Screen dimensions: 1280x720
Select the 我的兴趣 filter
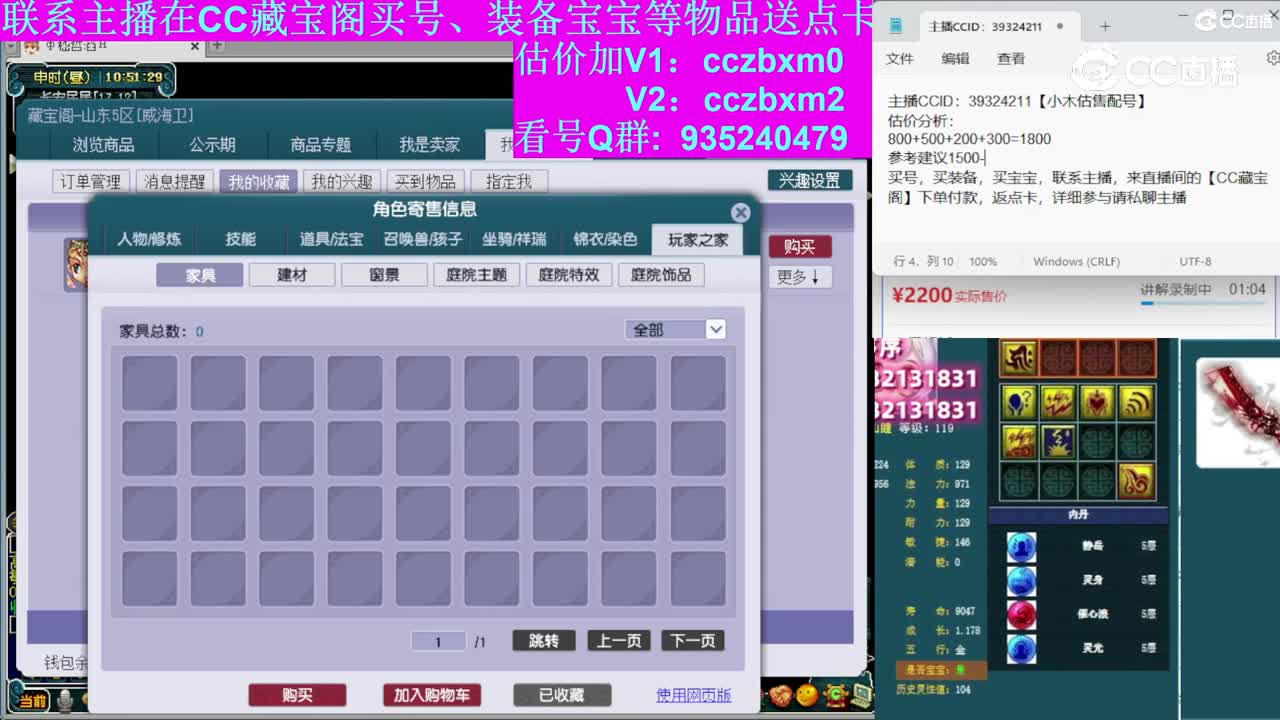click(x=342, y=182)
